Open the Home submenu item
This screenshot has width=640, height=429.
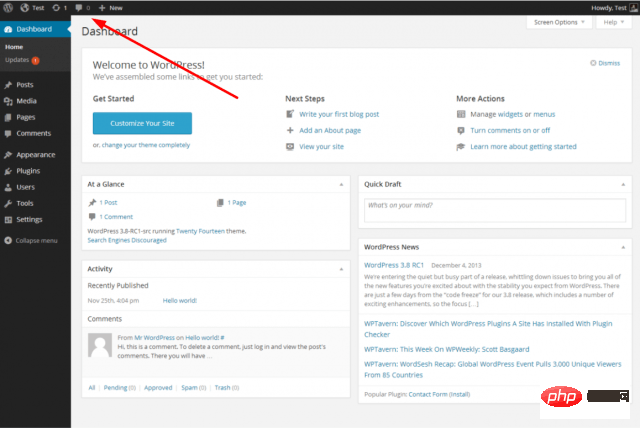14,47
